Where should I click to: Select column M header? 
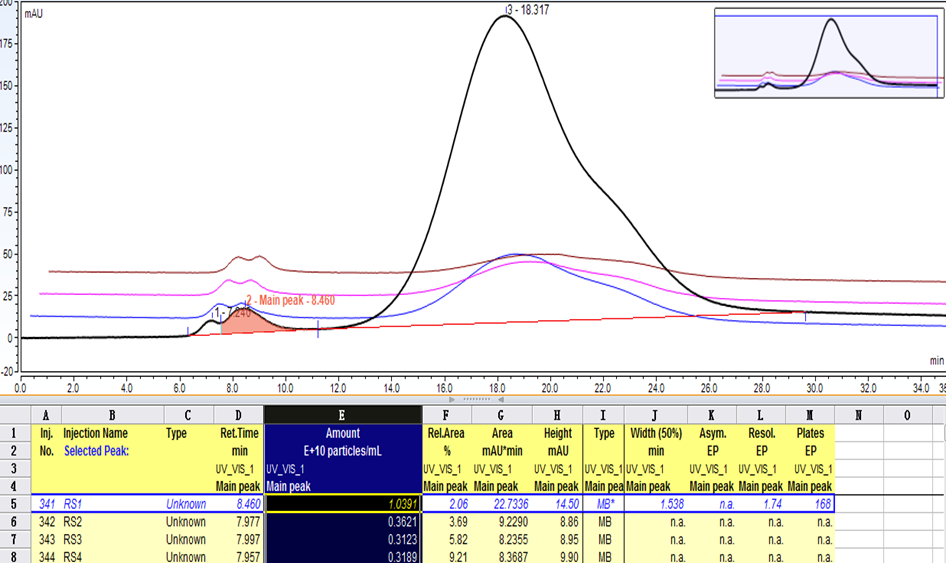(x=809, y=414)
